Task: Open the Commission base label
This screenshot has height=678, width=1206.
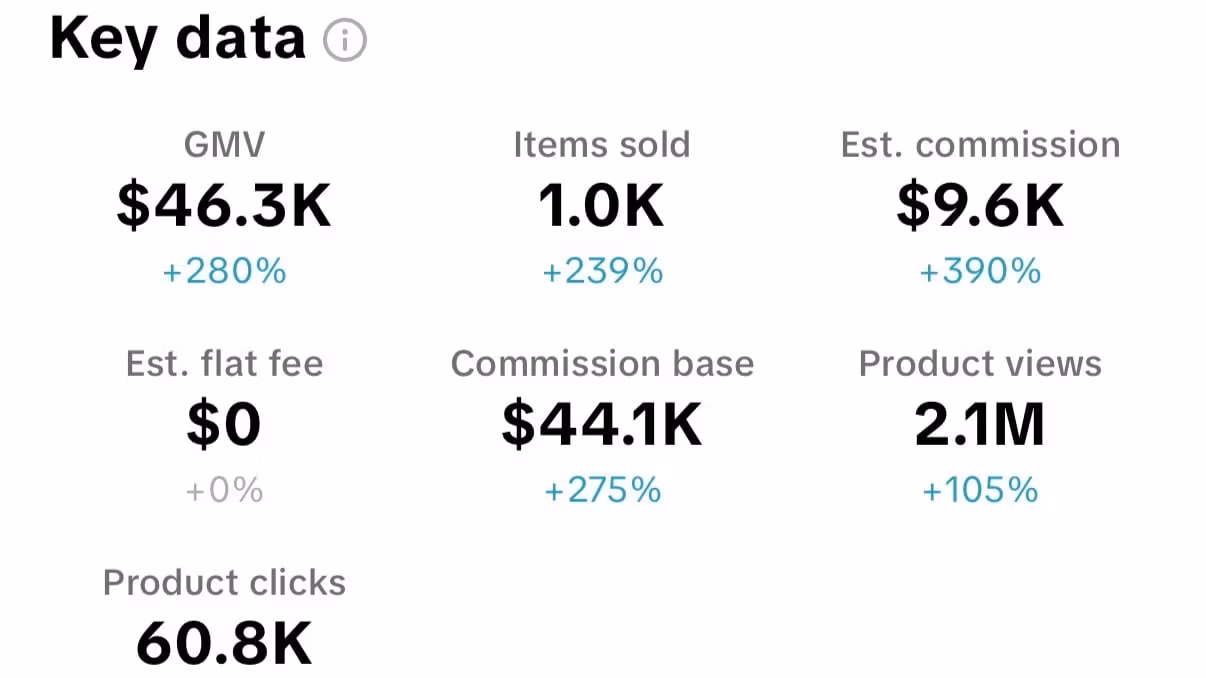Action: coord(602,364)
